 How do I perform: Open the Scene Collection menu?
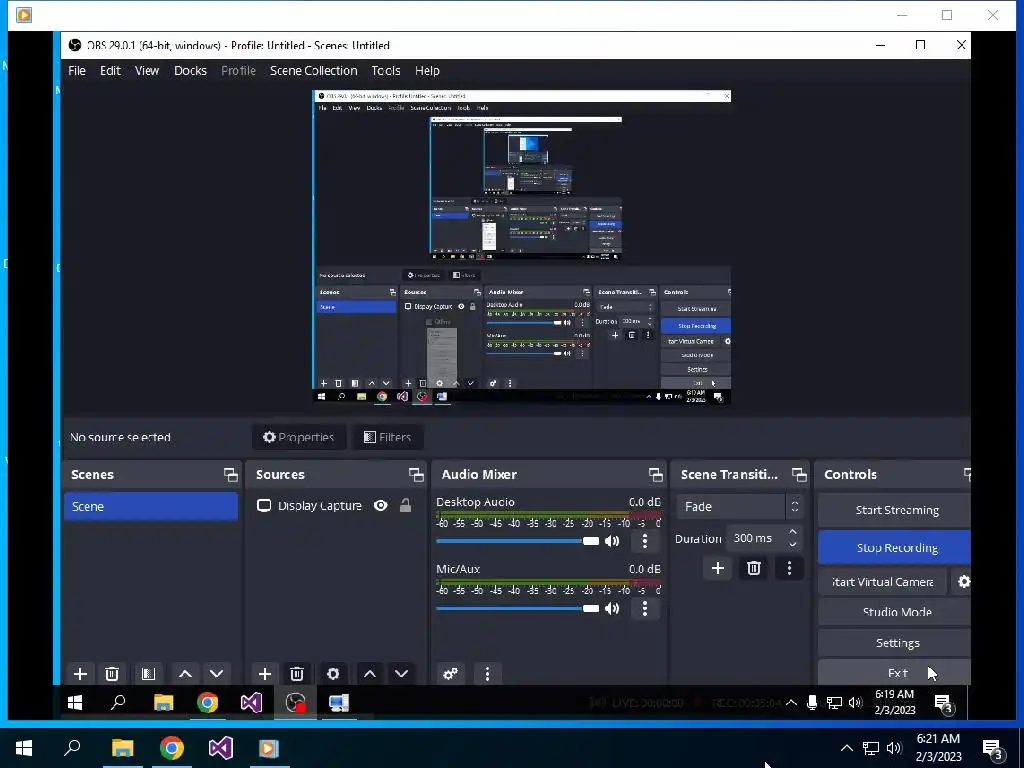click(x=313, y=71)
